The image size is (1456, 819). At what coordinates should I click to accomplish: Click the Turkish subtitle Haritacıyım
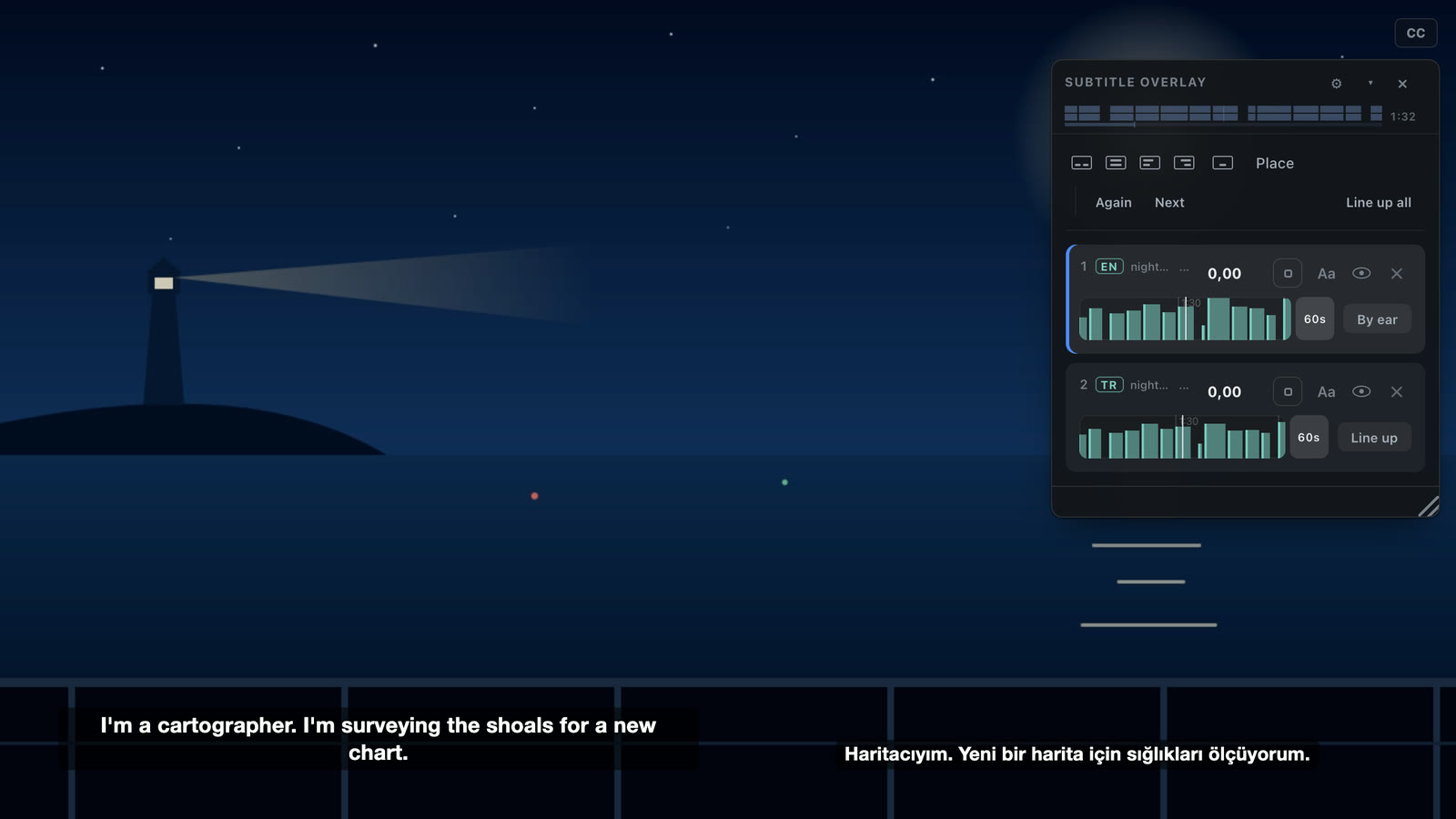tap(1077, 753)
